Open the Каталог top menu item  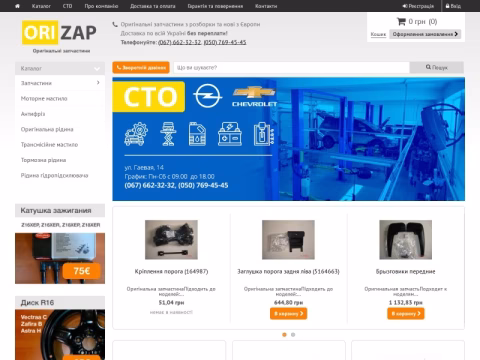click(41, 6)
